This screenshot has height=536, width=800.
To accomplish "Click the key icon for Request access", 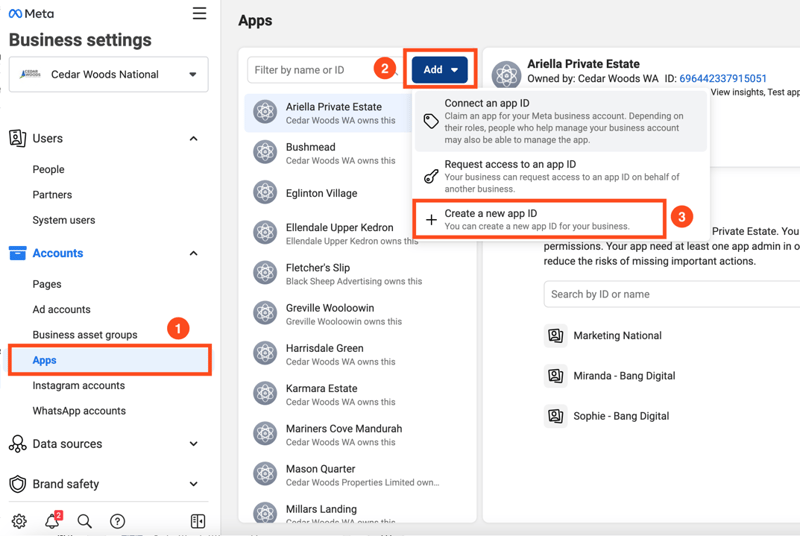I will (x=431, y=176).
